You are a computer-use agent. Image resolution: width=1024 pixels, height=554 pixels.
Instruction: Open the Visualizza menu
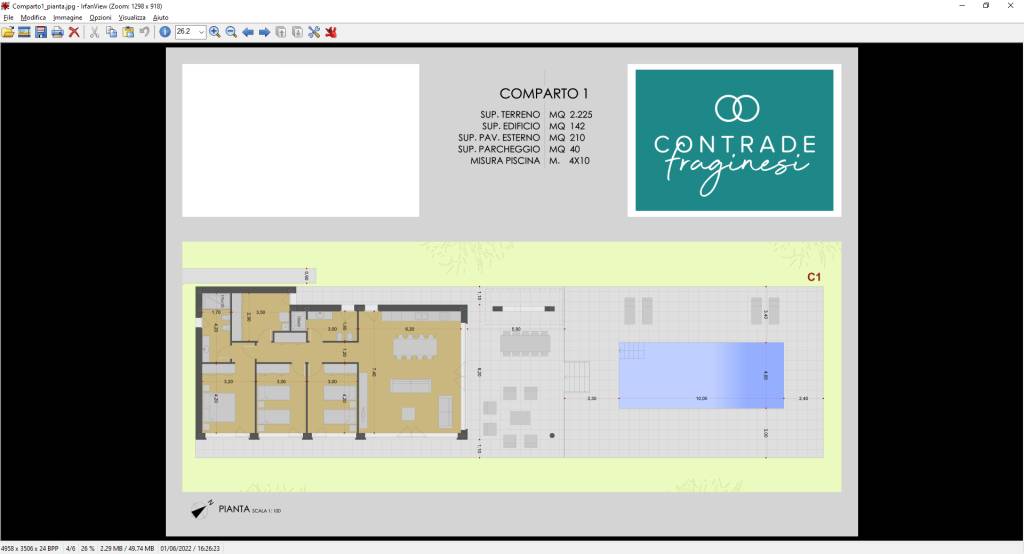(132, 18)
